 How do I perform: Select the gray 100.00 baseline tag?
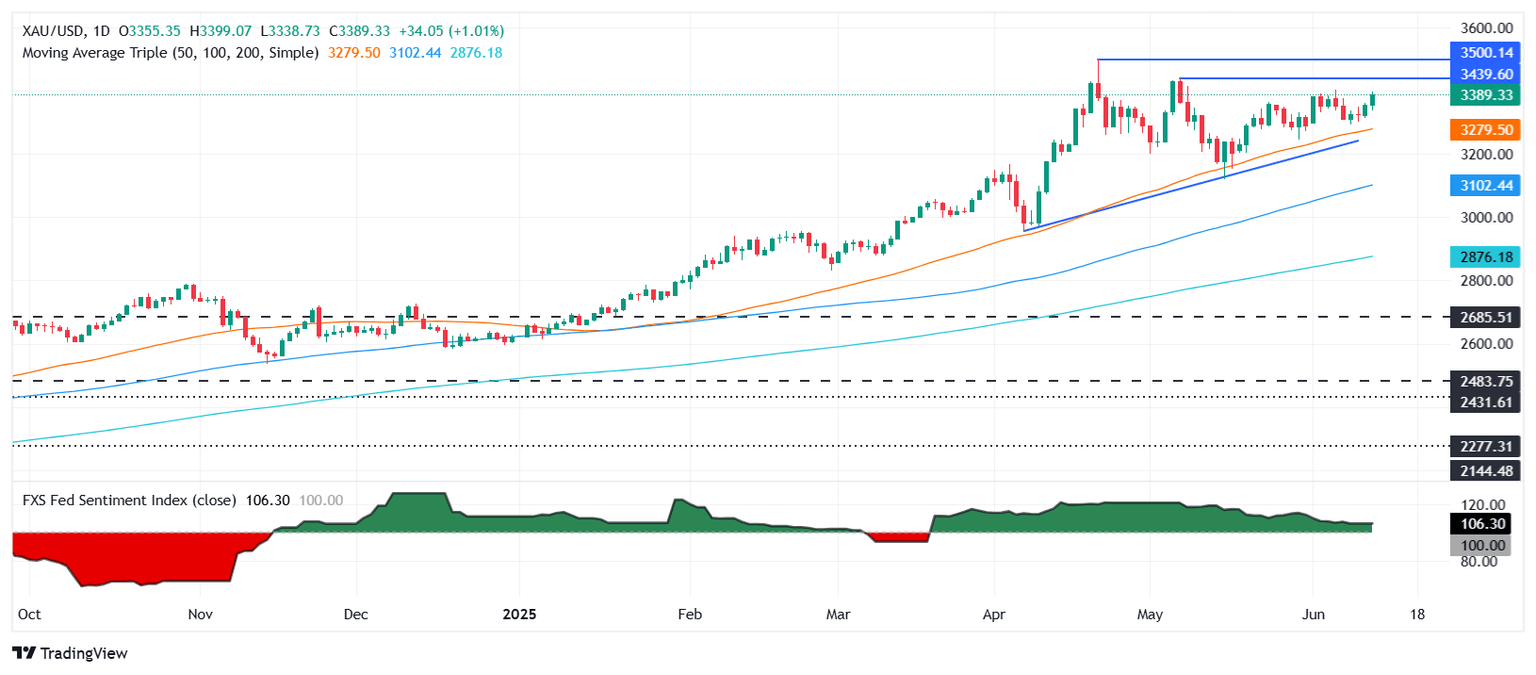1484,545
